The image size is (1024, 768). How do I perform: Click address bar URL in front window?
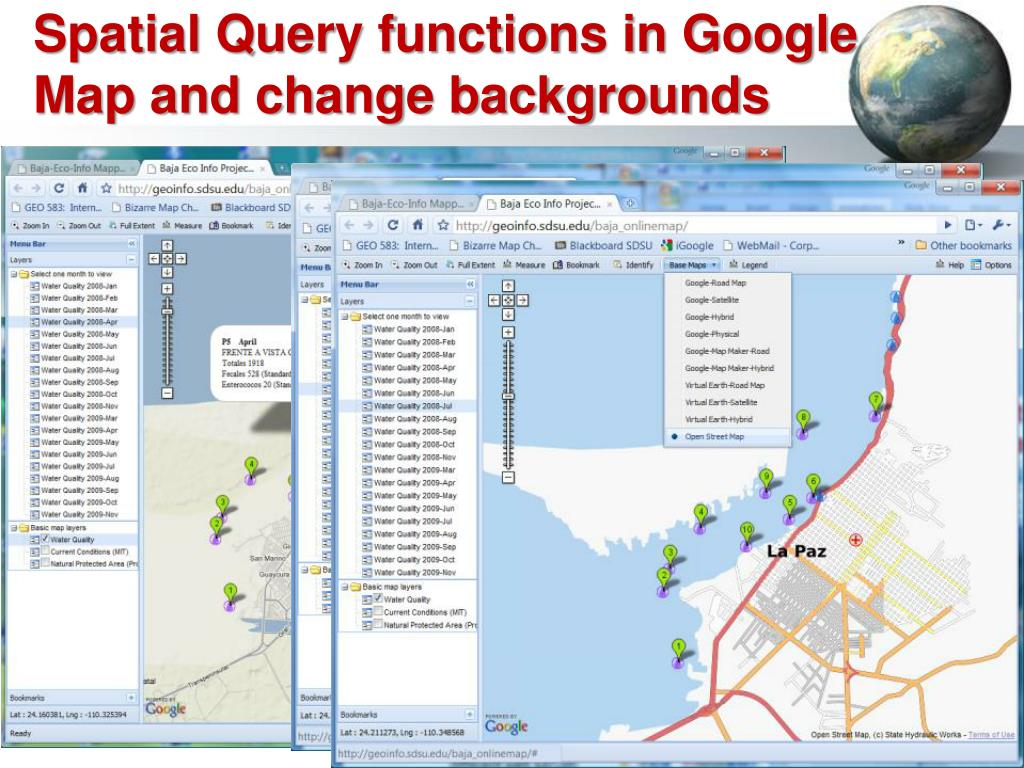[572, 225]
